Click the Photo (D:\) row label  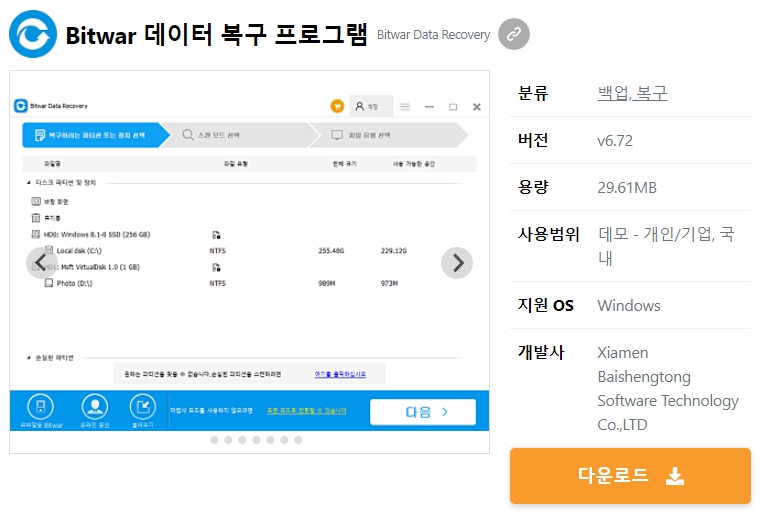(74, 283)
